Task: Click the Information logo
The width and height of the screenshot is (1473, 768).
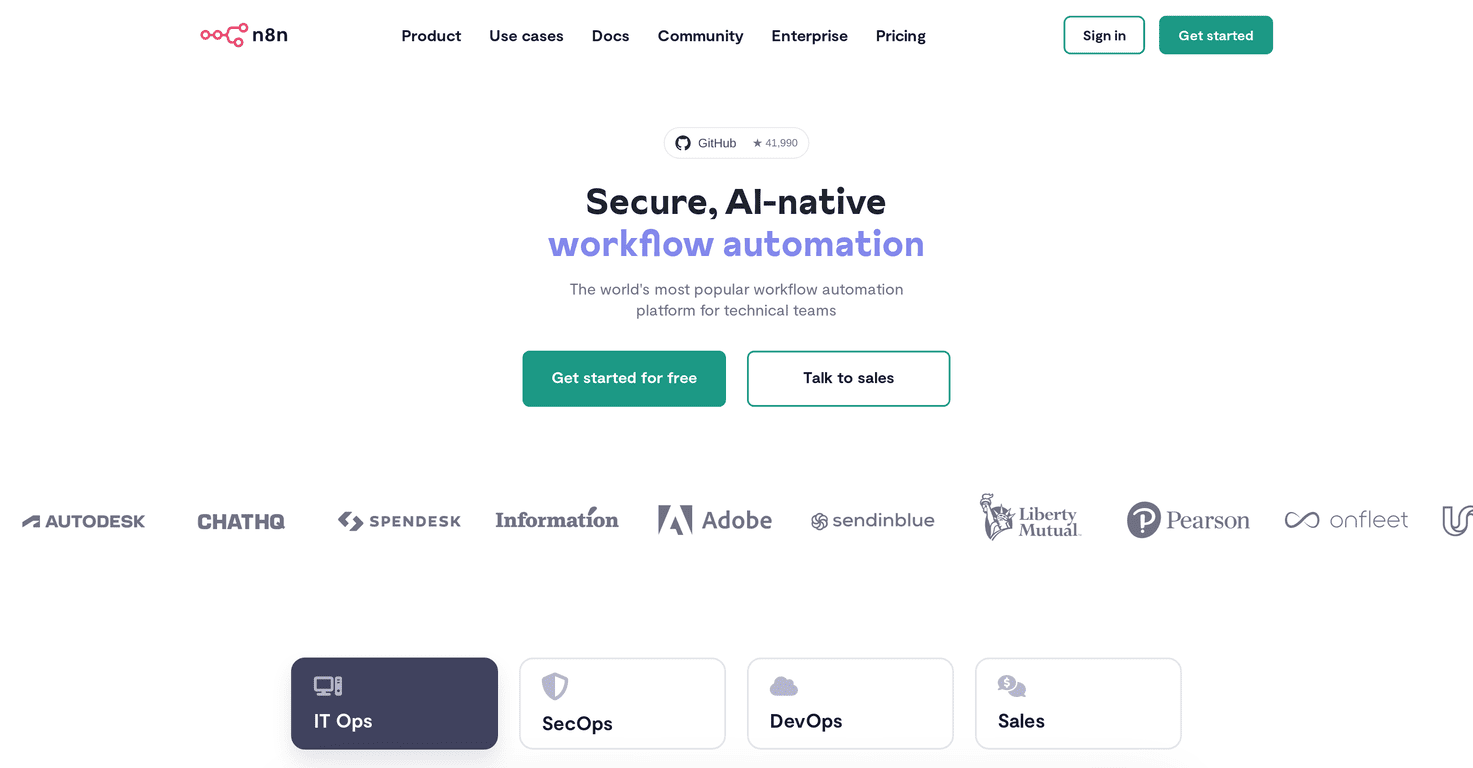Action: pos(557,518)
